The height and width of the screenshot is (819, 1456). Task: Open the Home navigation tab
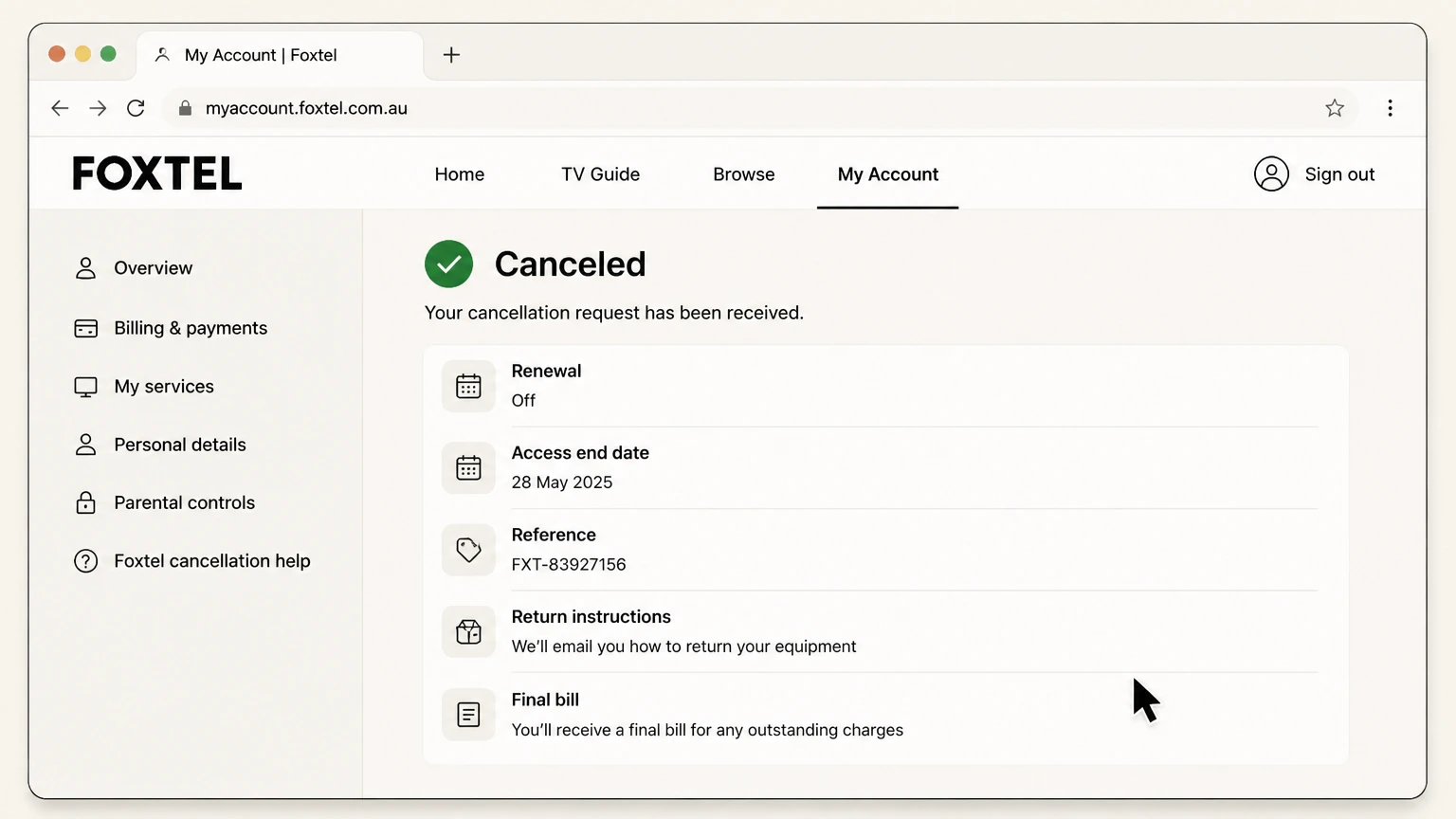(x=460, y=174)
